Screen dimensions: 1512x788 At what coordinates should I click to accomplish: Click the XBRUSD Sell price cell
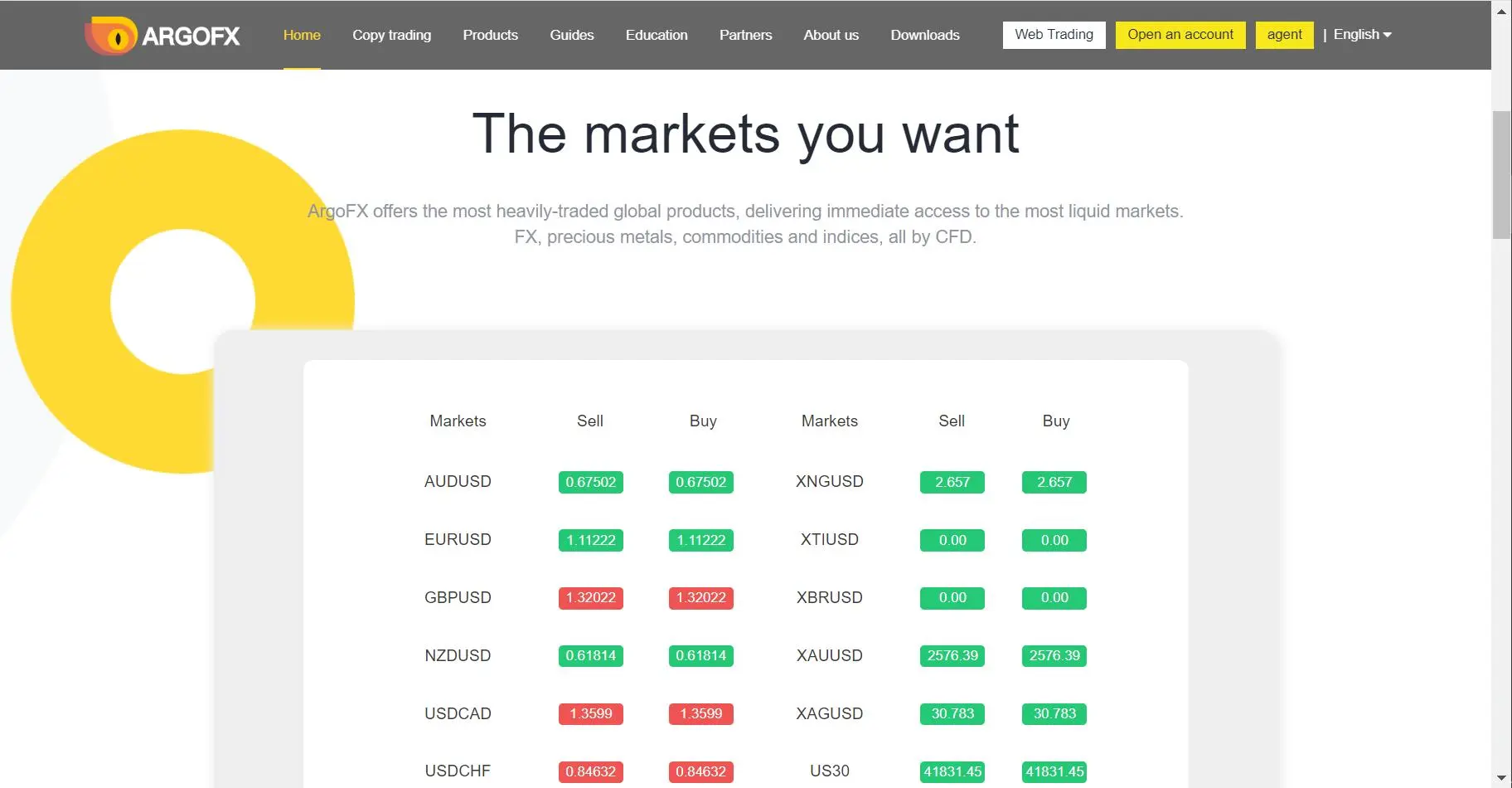click(952, 598)
